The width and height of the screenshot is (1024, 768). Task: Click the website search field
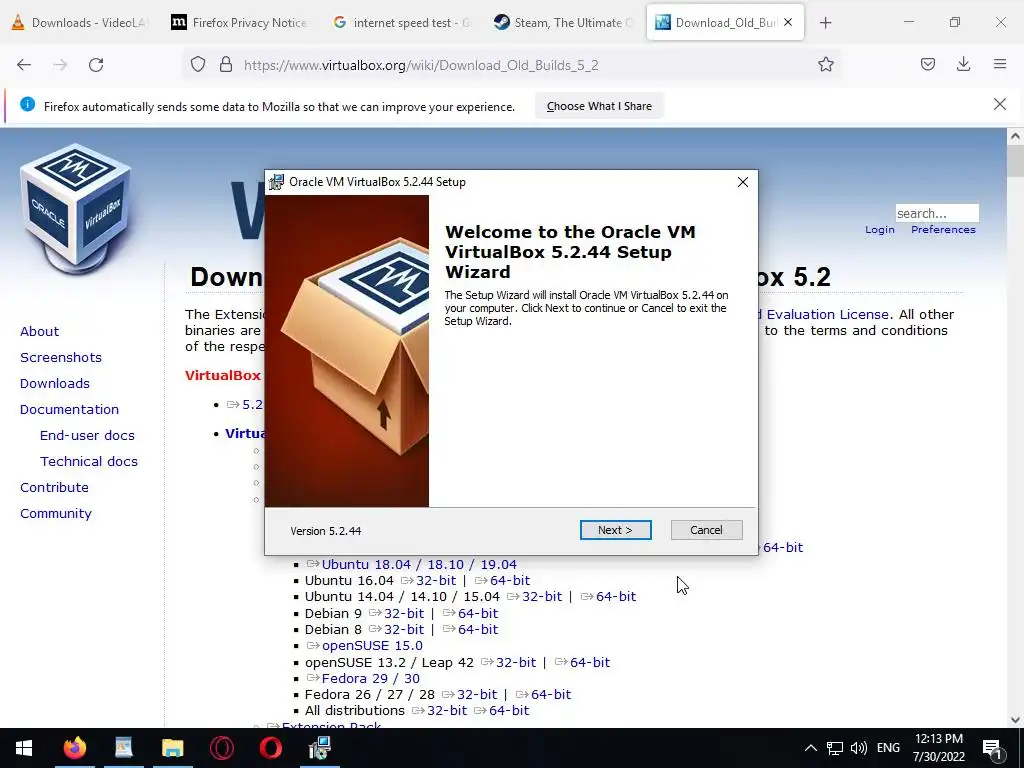[x=936, y=214]
